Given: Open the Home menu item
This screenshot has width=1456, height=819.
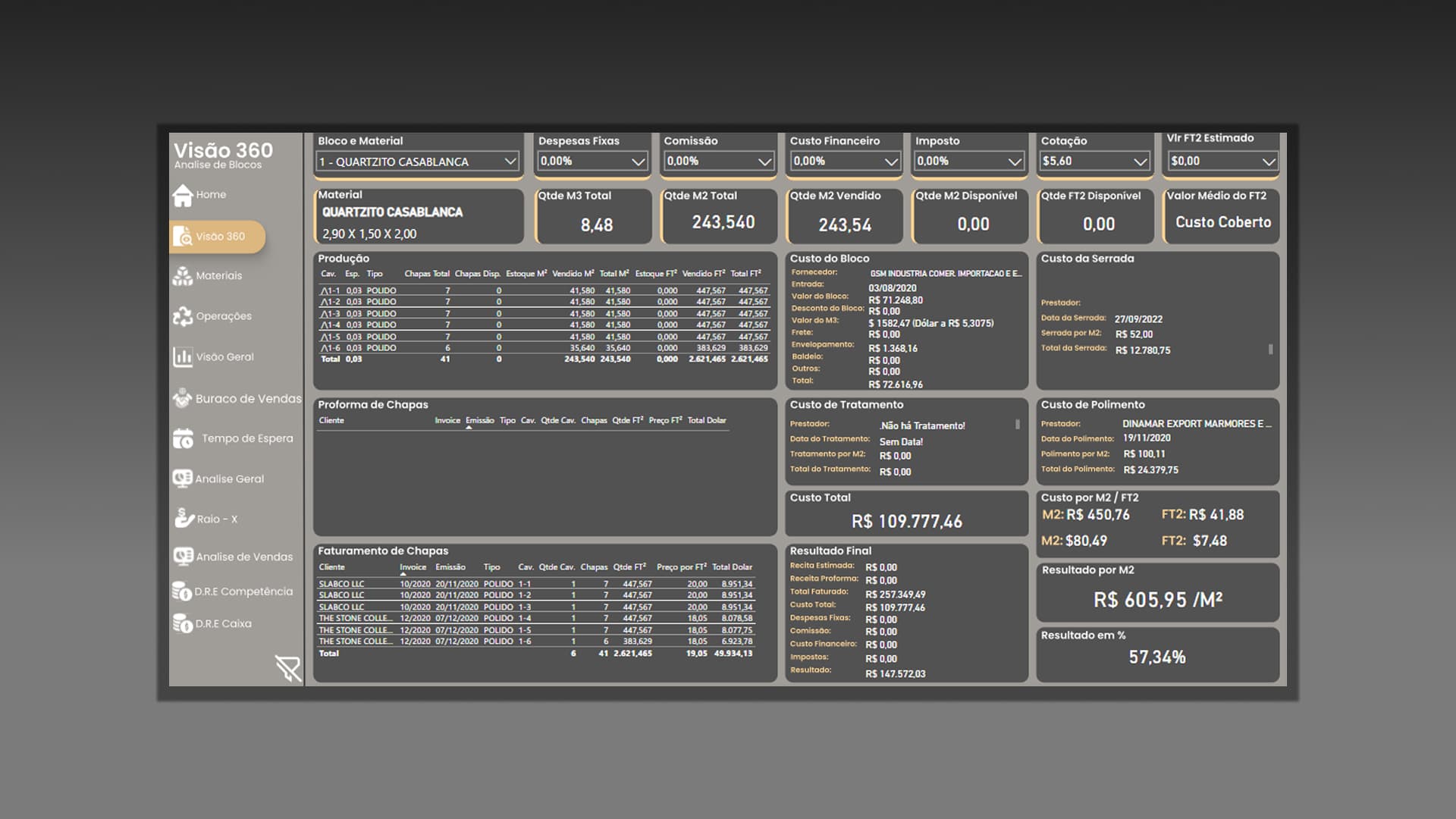Looking at the screenshot, I should tap(211, 195).
